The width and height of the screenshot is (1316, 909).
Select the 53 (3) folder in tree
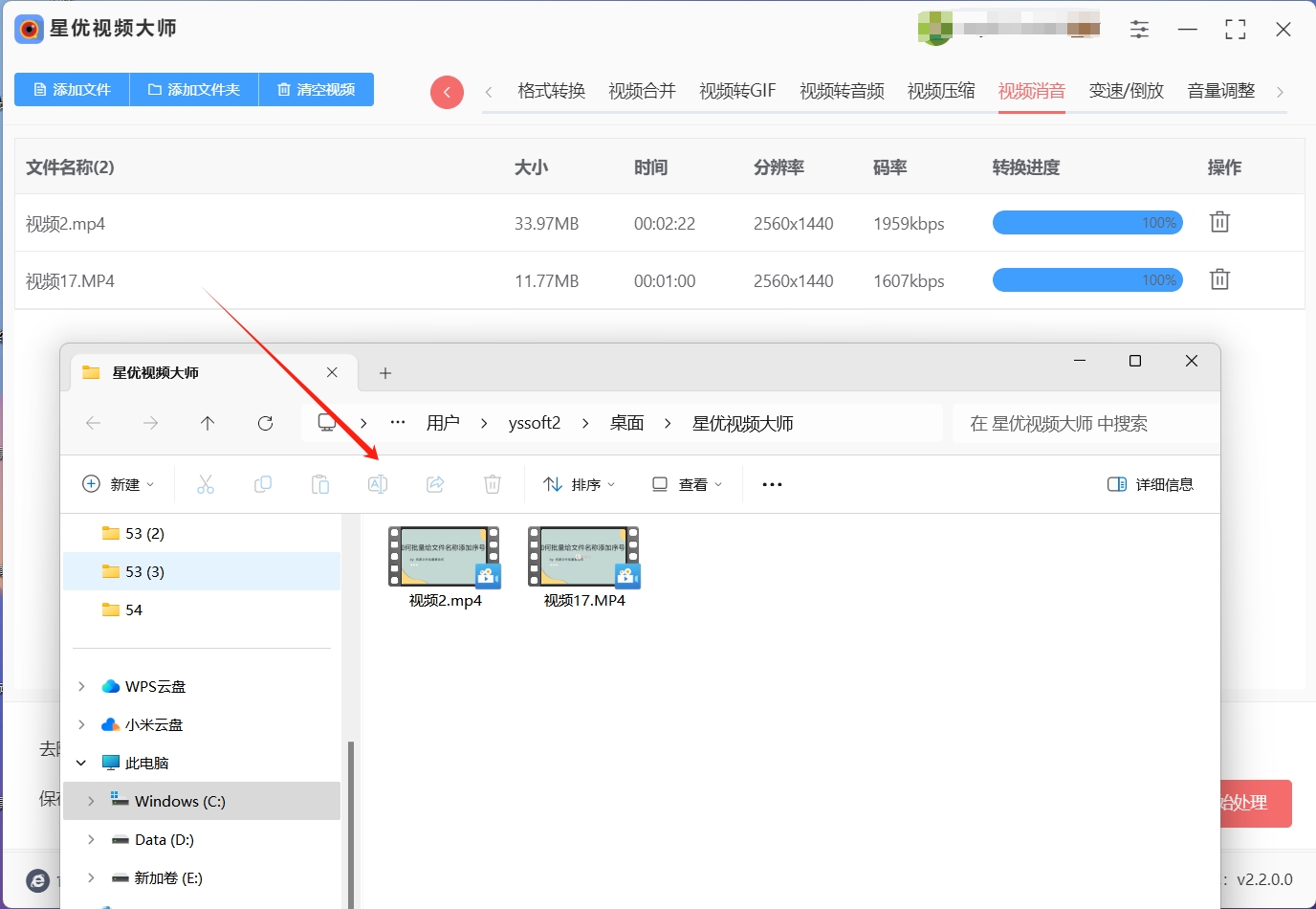tap(202, 571)
